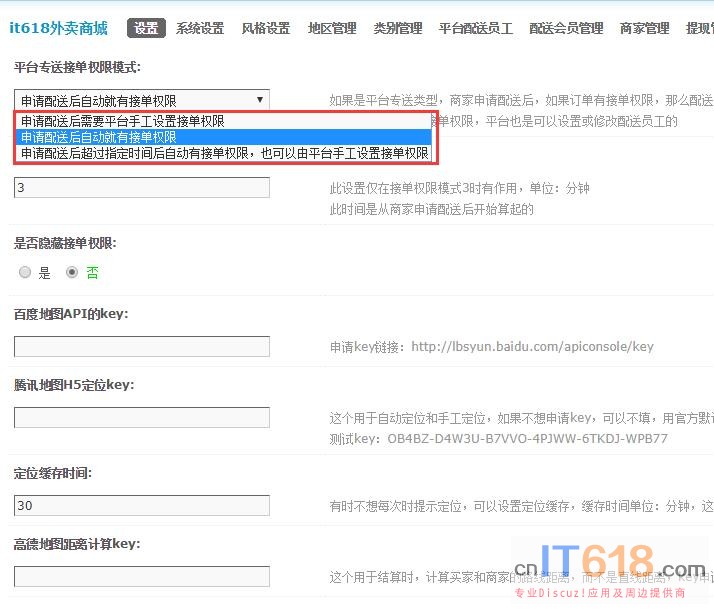
Task: Click the 百度地图API的key input field
Action: point(142,347)
